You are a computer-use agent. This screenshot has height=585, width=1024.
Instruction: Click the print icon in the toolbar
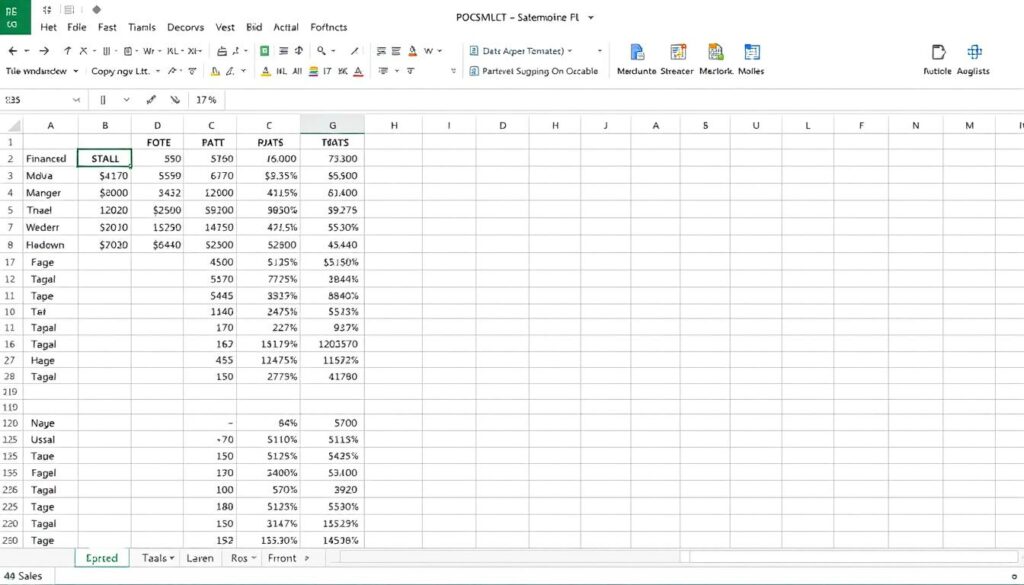(x=222, y=51)
